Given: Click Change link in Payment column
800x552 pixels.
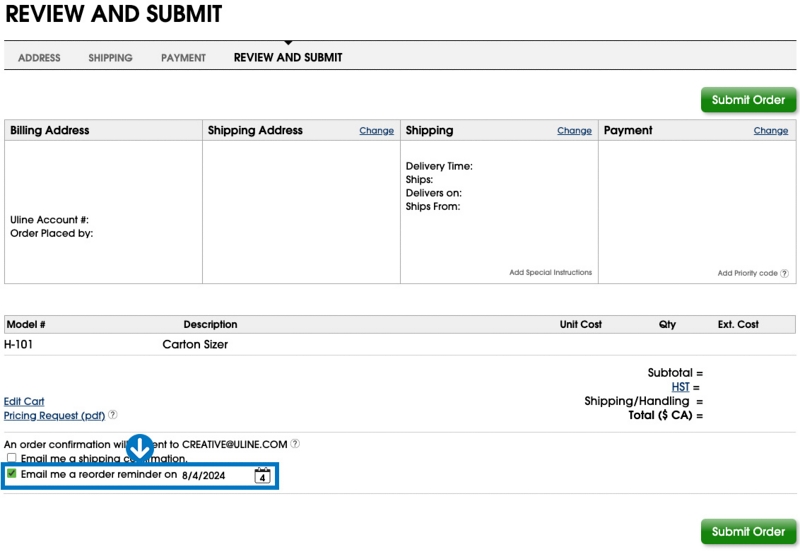Looking at the screenshot, I should (770, 131).
